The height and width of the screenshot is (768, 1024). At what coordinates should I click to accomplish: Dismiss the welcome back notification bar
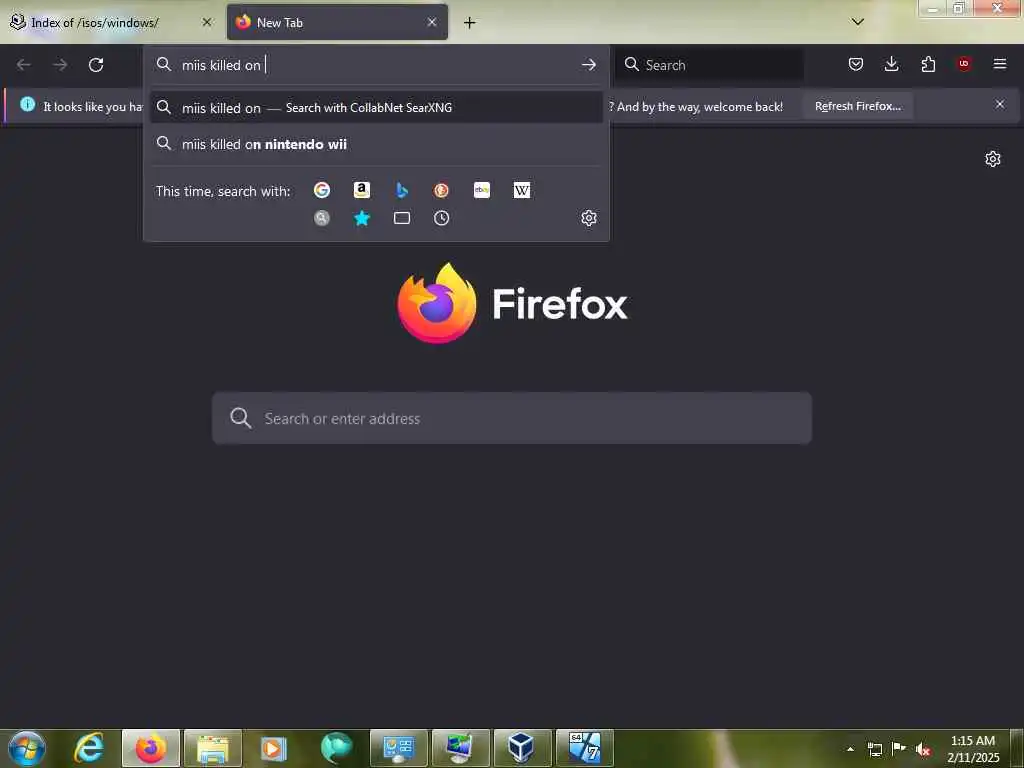tap(999, 104)
